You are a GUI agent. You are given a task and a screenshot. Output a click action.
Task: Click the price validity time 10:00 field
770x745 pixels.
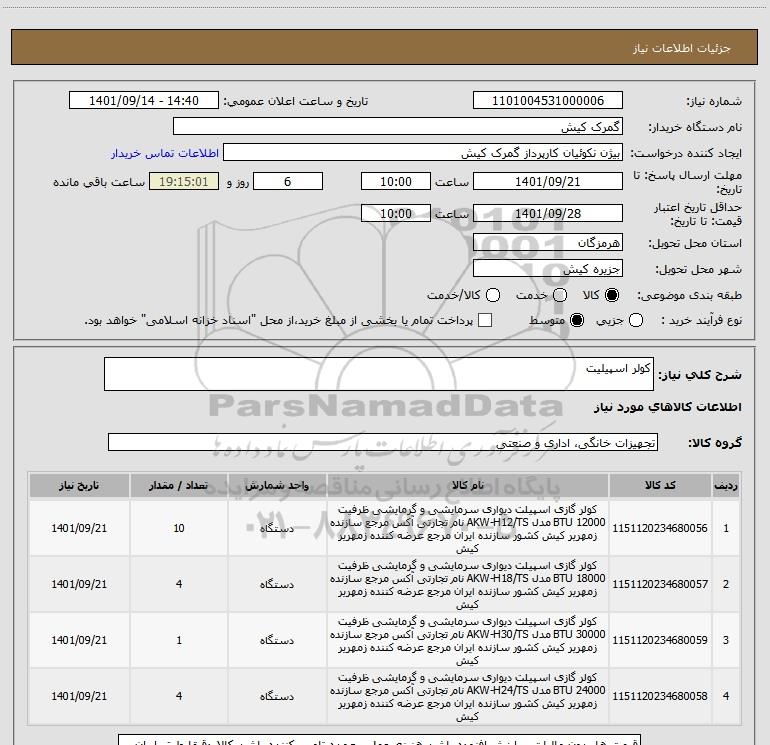pos(396,213)
